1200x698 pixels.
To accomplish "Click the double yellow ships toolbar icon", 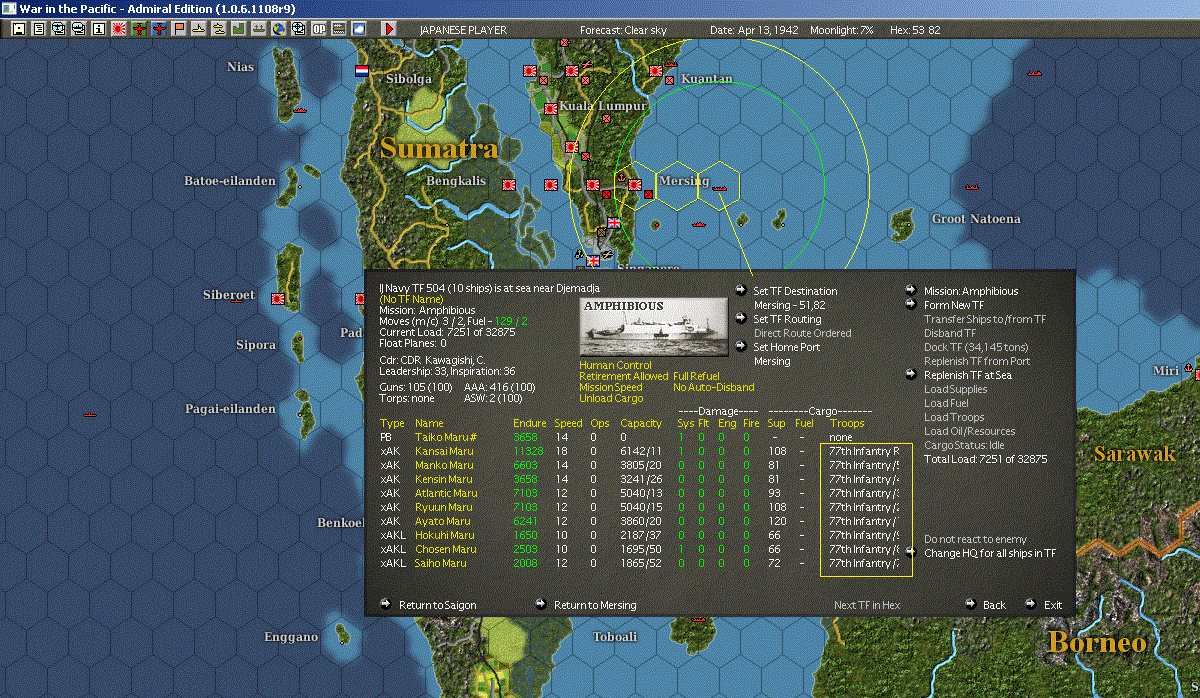I will coord(218,29).
